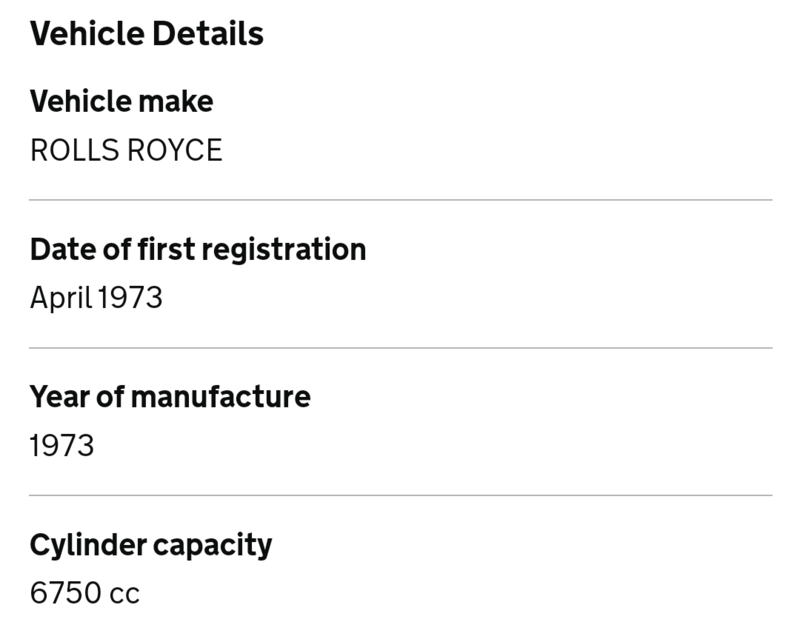Click the divider line above Cylinder capacity
Image resolution: width=800 pixels, height=622 pixels.
point(400,495)
